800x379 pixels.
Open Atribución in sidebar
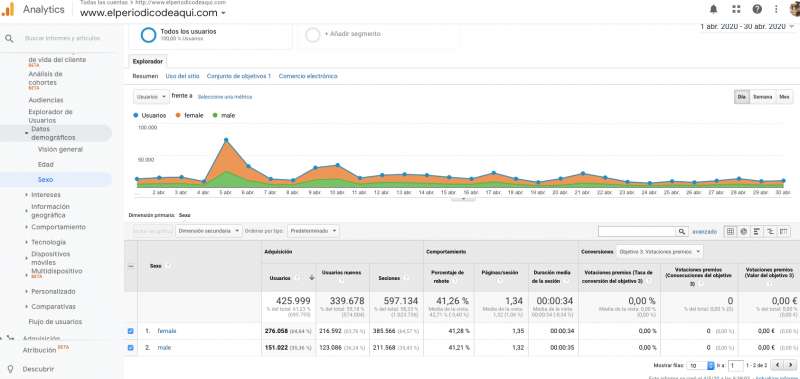pyautogui.click(x=39, y=350)
